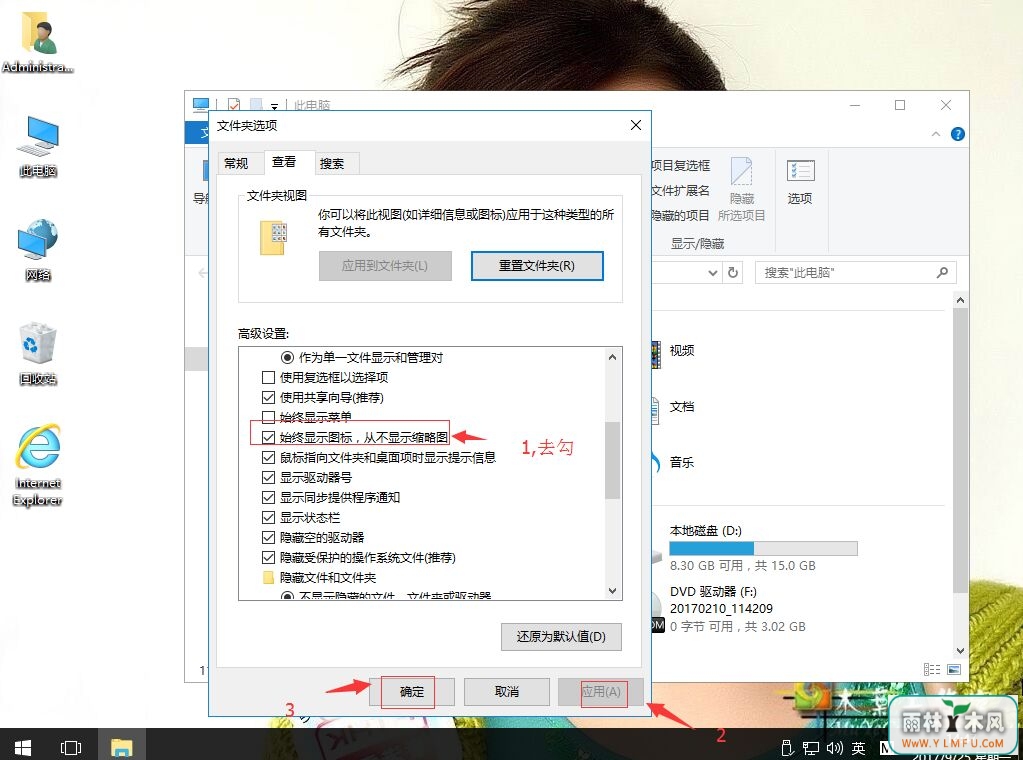Image resolution: width=1023 pixels, height=760 pixels.
Task: Toggle 显示同步提供程序通知 checkbox
Action: [268, 498]
